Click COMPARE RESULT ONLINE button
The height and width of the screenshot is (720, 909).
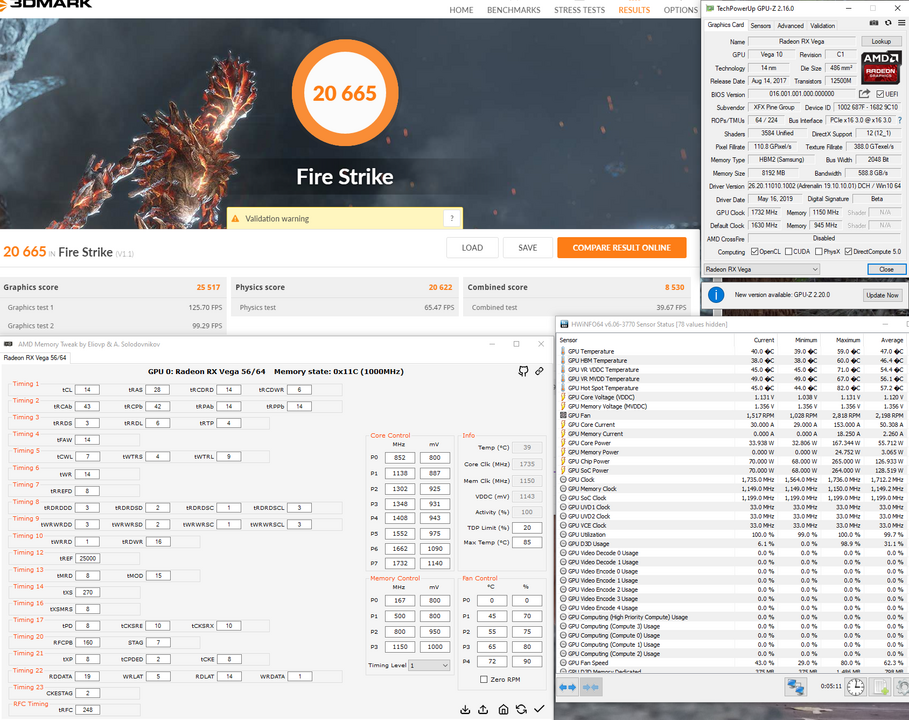tap(621, 248)
